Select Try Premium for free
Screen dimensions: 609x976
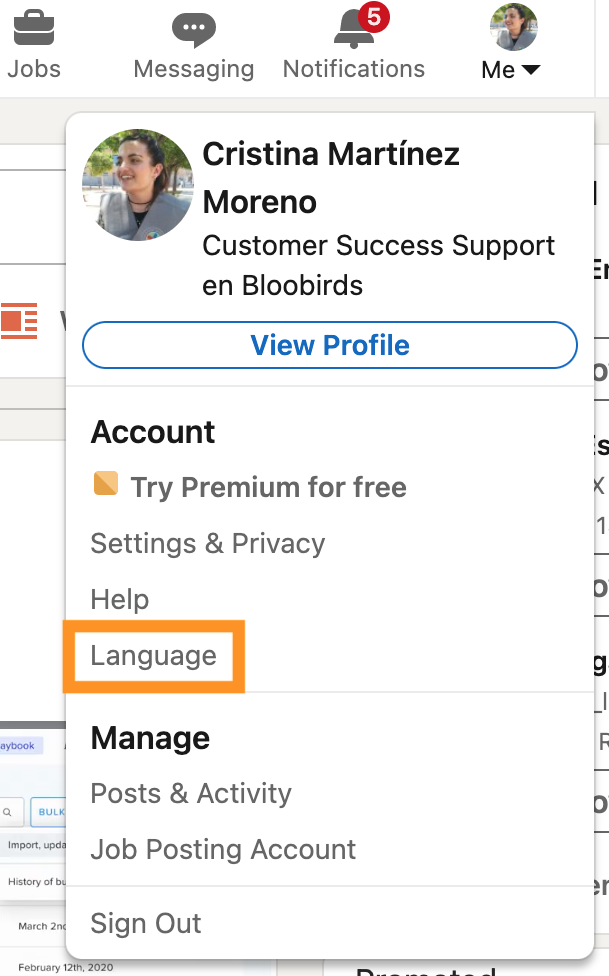268,487
